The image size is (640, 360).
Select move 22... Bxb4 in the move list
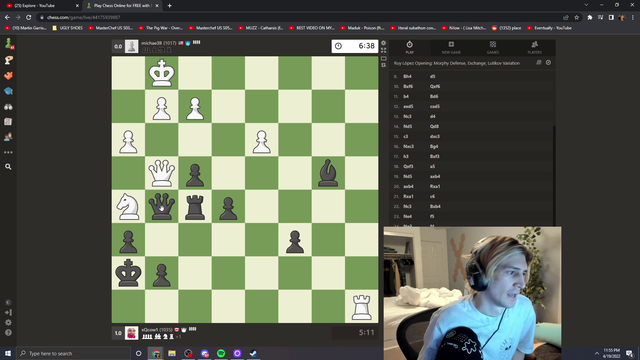point(435,207)
